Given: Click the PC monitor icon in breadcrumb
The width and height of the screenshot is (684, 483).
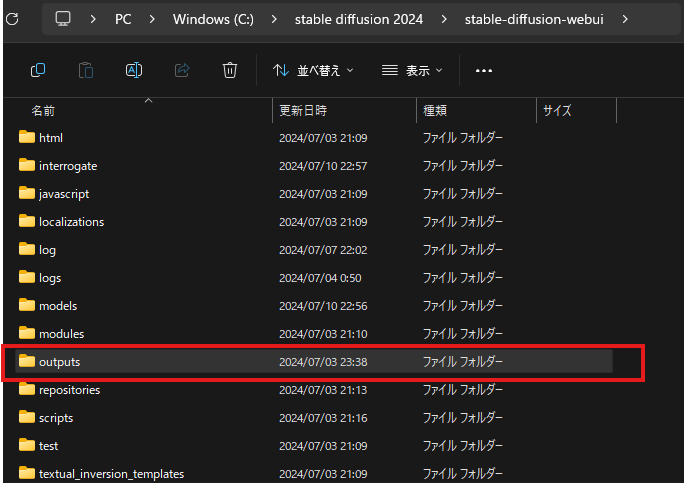Looking at the screenshot, I should point(62,19).
